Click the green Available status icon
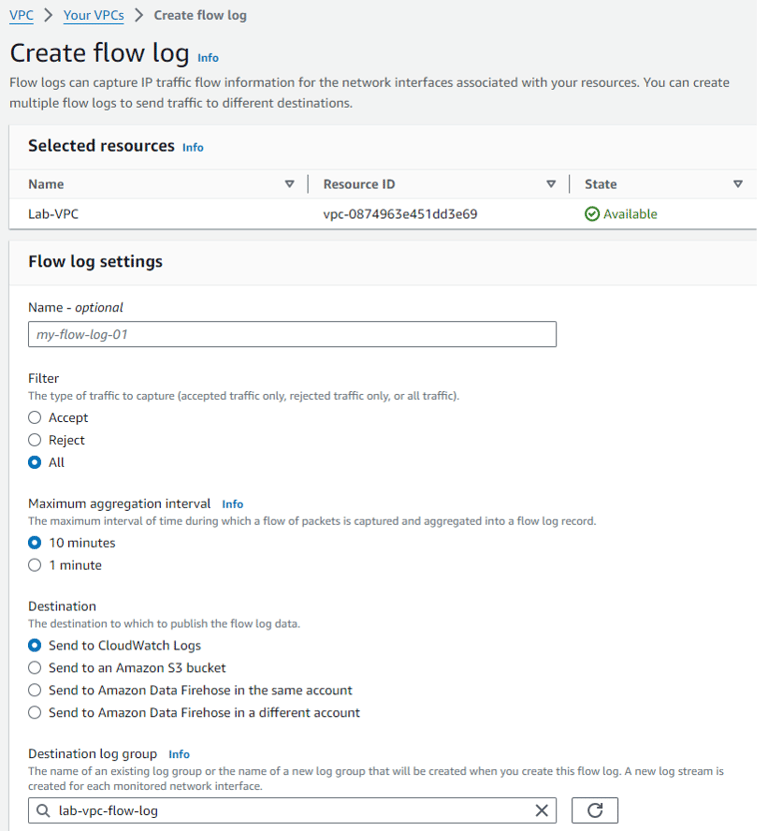The height and width of the screenshot is (831, 768). point(592,214)
